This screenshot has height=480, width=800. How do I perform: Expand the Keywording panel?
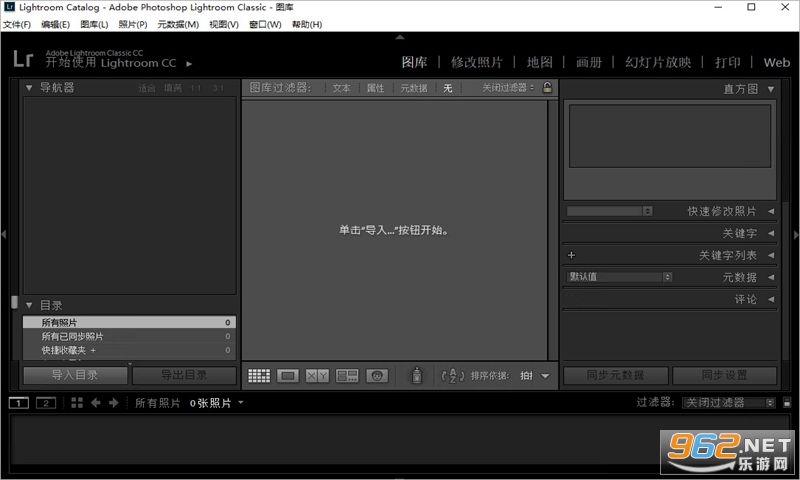tap(771, 234)
